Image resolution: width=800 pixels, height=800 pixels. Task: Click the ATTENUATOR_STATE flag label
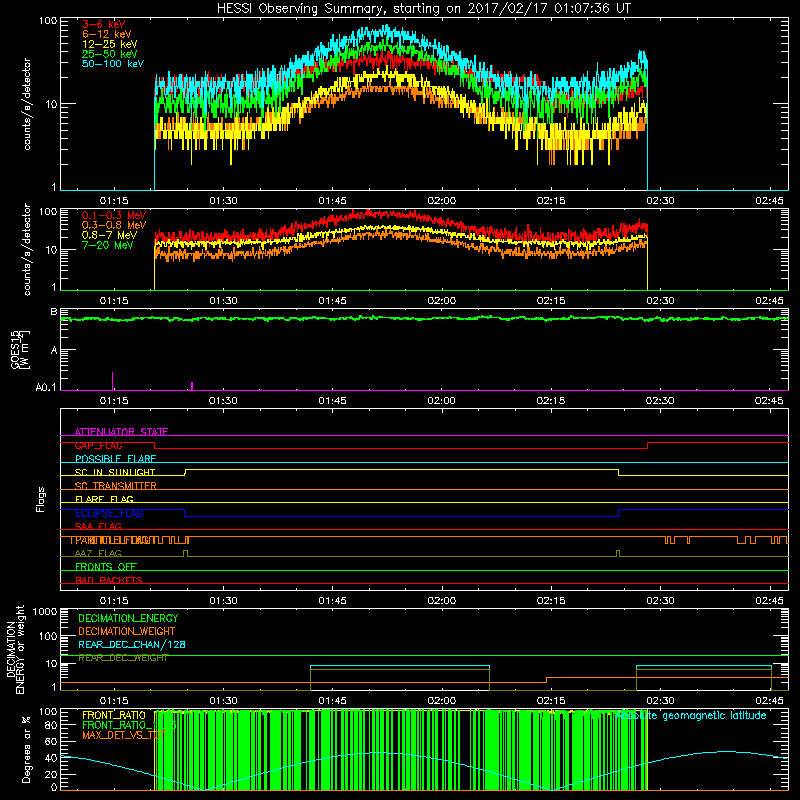[x=121, y=432]
